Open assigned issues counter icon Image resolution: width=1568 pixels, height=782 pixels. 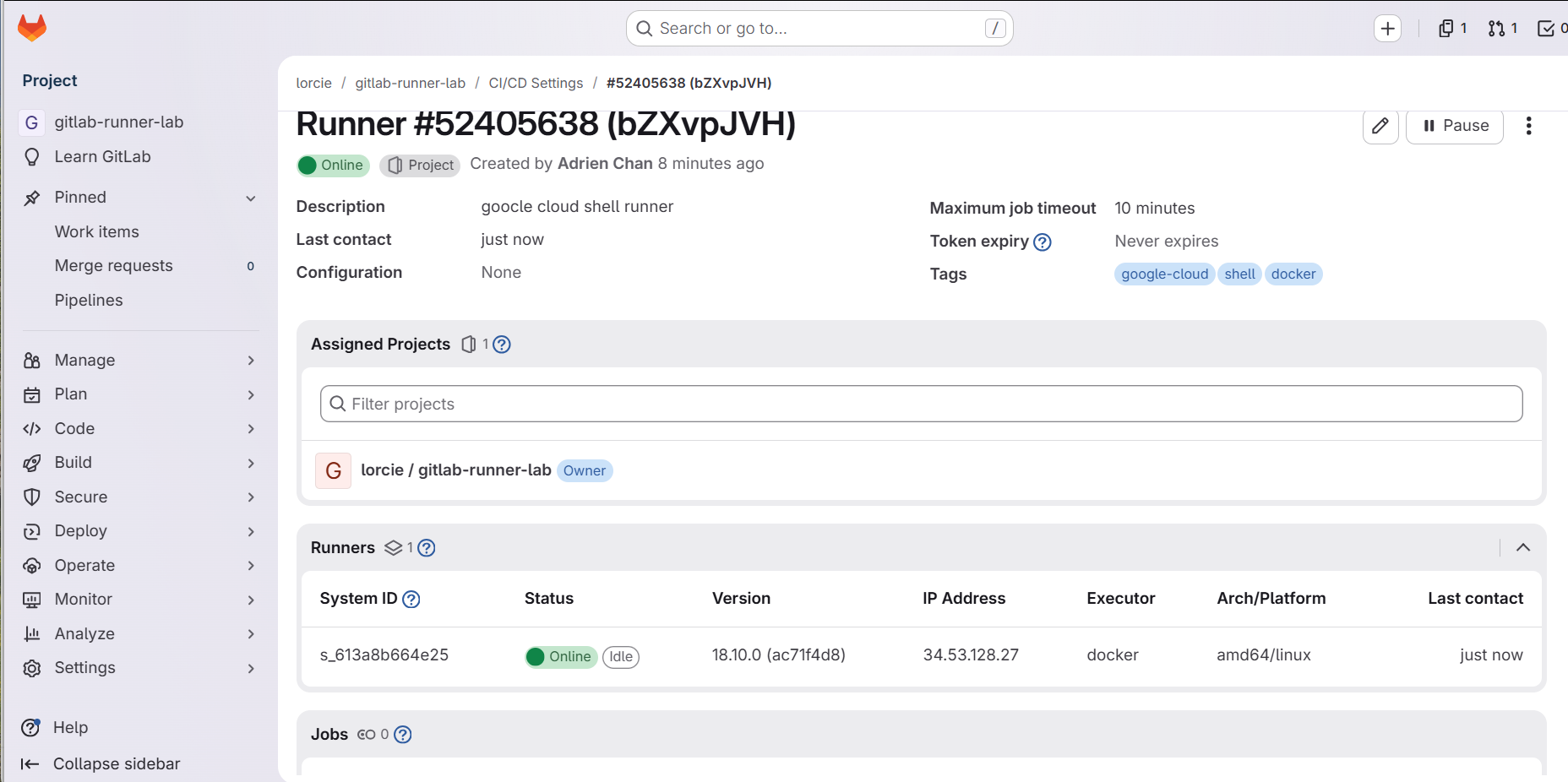coord(1452,29)
